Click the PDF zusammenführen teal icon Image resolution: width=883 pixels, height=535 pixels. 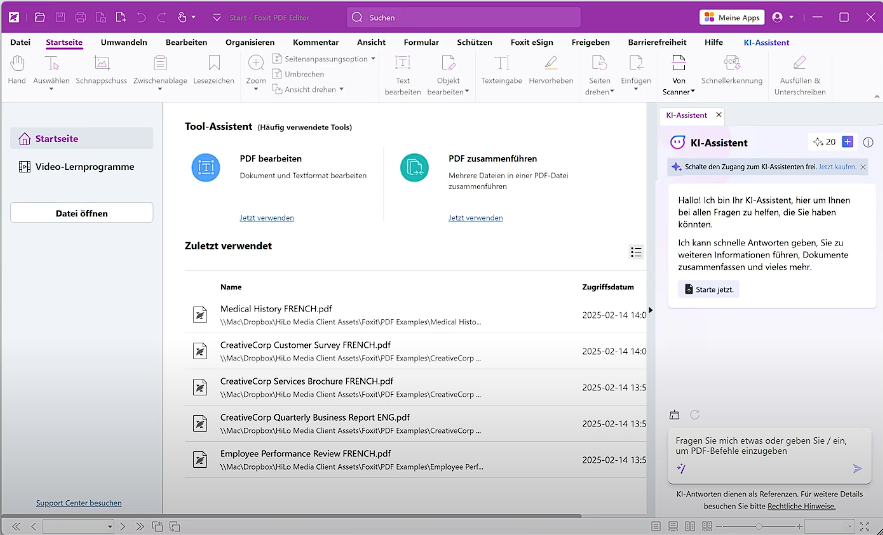[414, 168]
